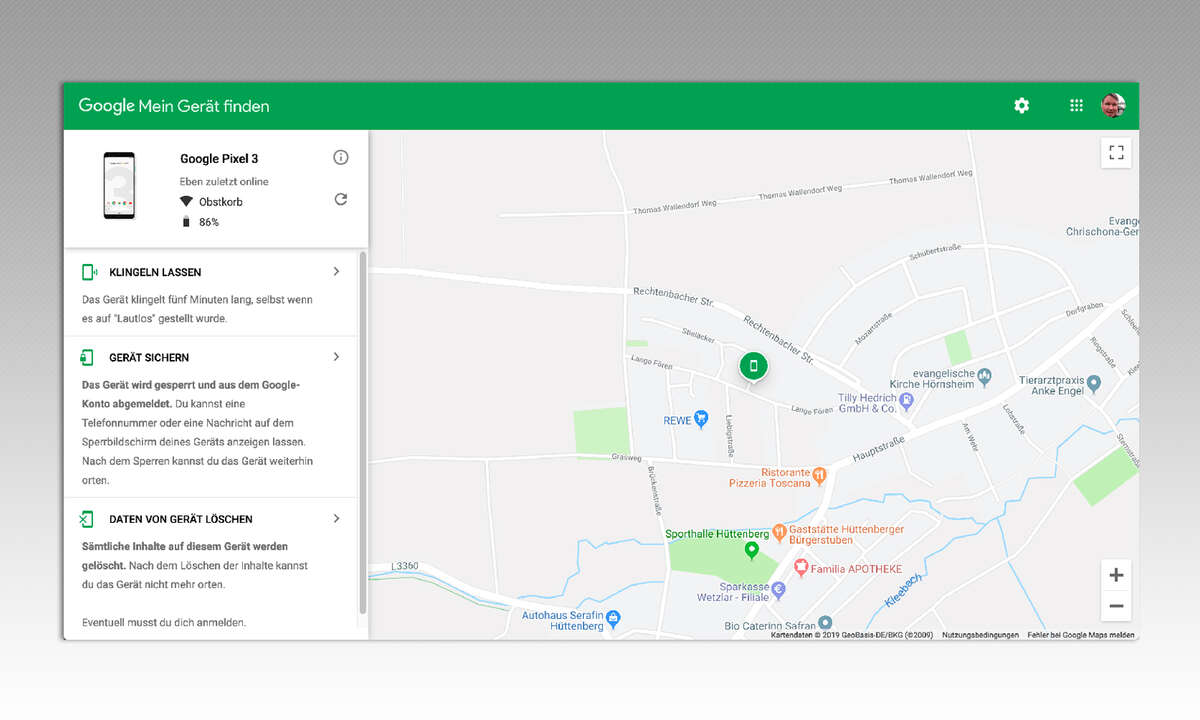Click the Google Mein Gerät finden logo
The height and width of the screenshot is (720, 1200).
pos(174,106)
